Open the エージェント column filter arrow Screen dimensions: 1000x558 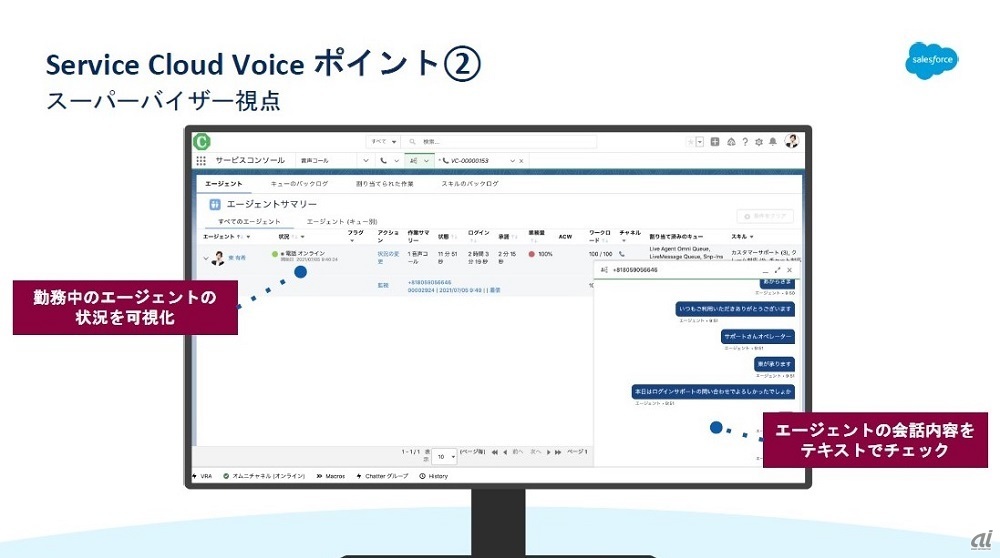[248, 237]
